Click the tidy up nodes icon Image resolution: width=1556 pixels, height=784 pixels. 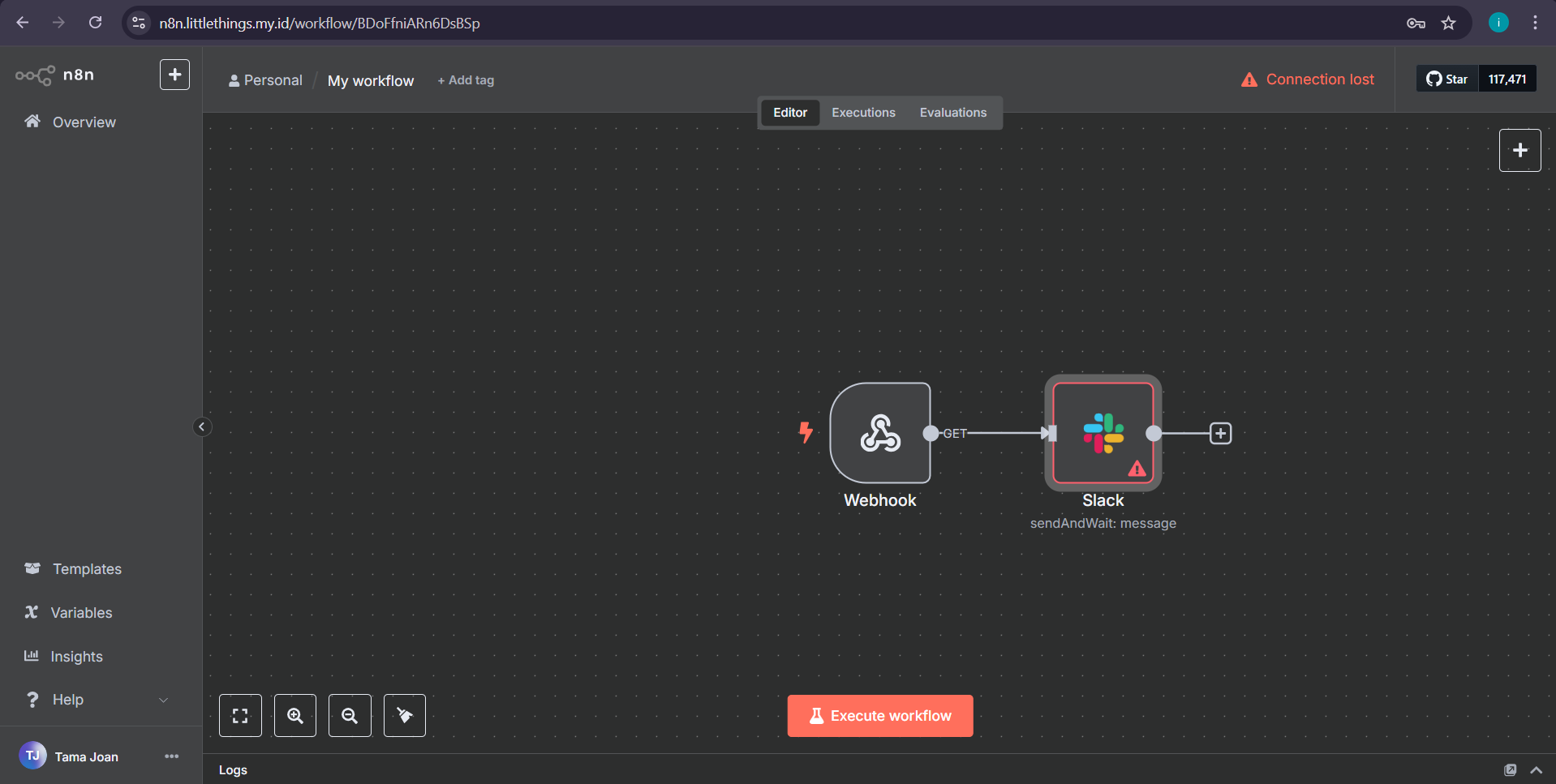[x=405, y=715]
